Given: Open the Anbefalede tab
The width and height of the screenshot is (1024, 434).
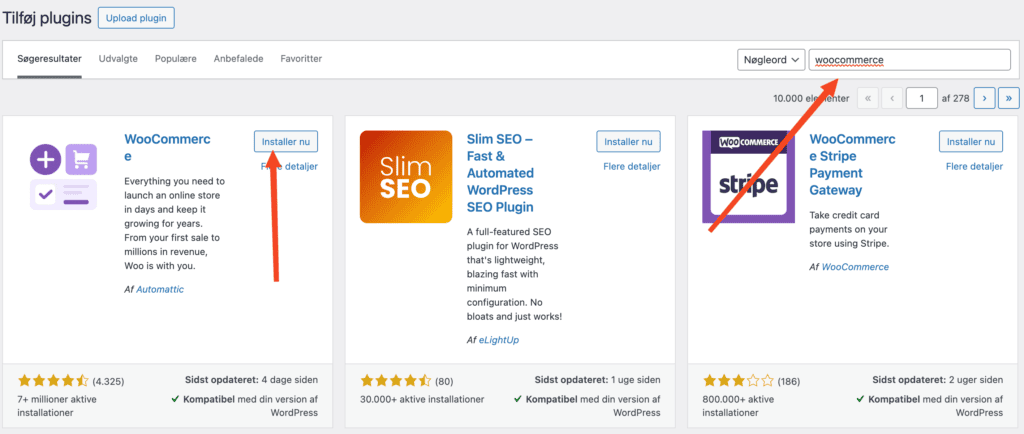Looking at the screenshot, I should click(238, 59).
